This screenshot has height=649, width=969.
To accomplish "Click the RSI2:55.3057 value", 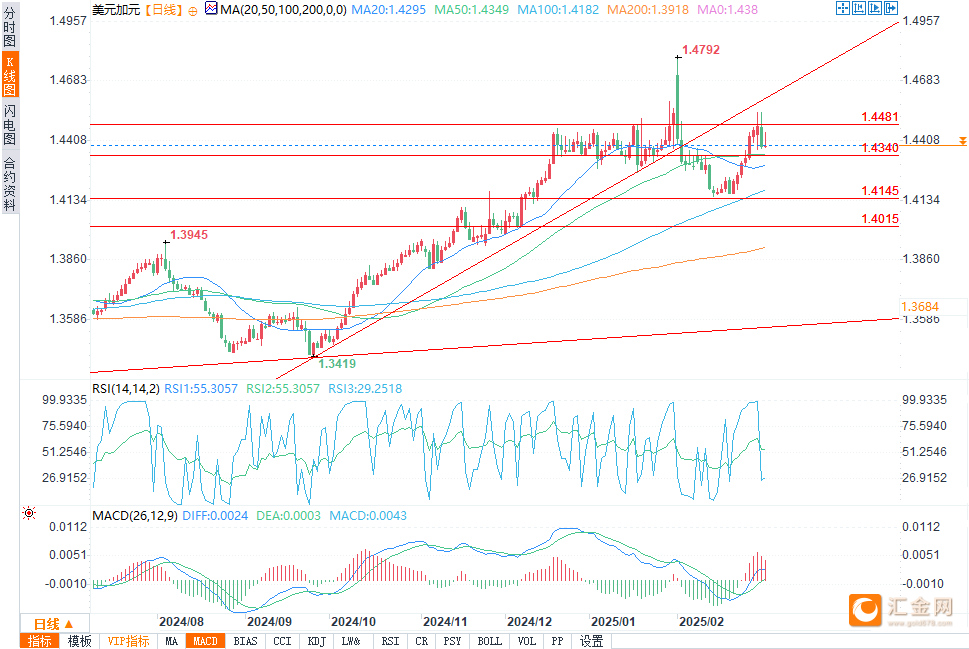I will click(x=283, y=389).
